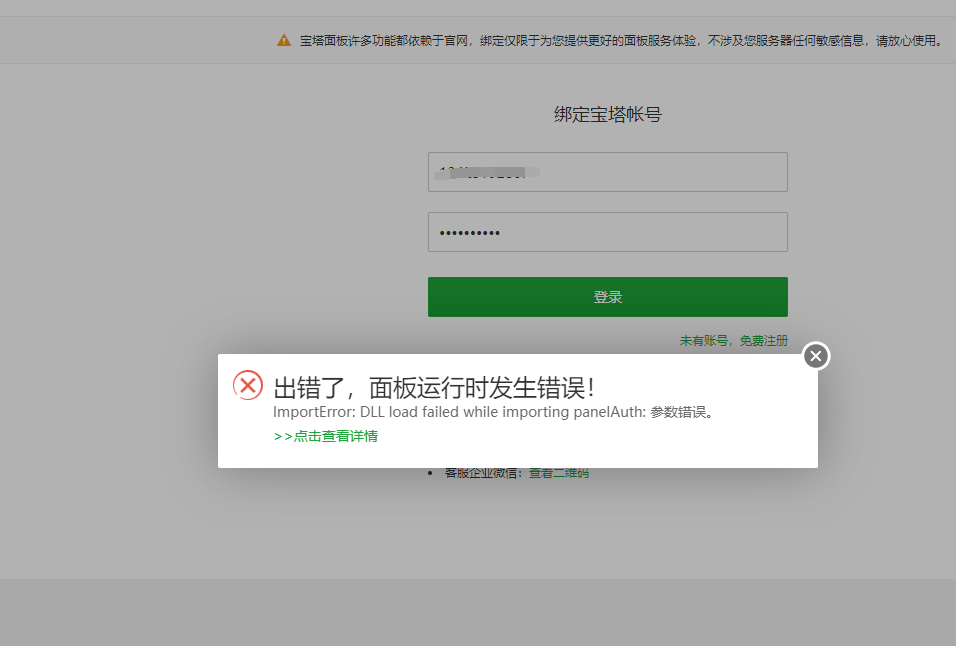Close the error dialog with X button
The height and width of the screenshot is (646, 956).
pyautogui.click(x=816, y=356)
